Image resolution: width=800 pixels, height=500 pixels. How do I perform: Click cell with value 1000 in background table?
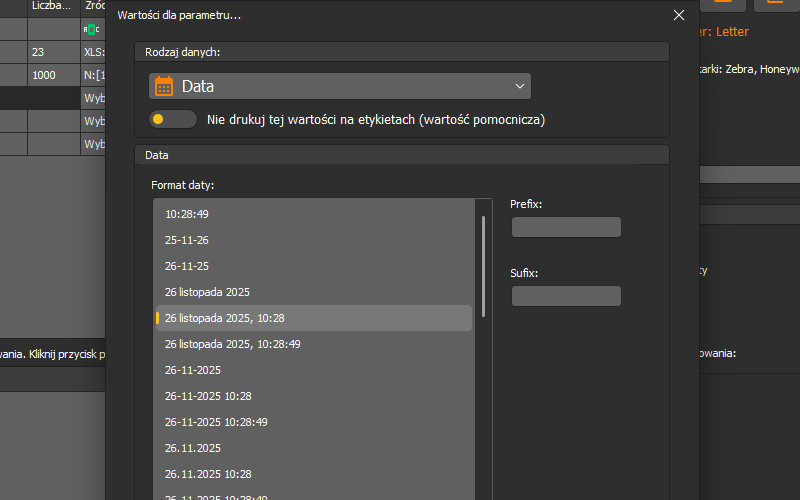coord(54,75)
